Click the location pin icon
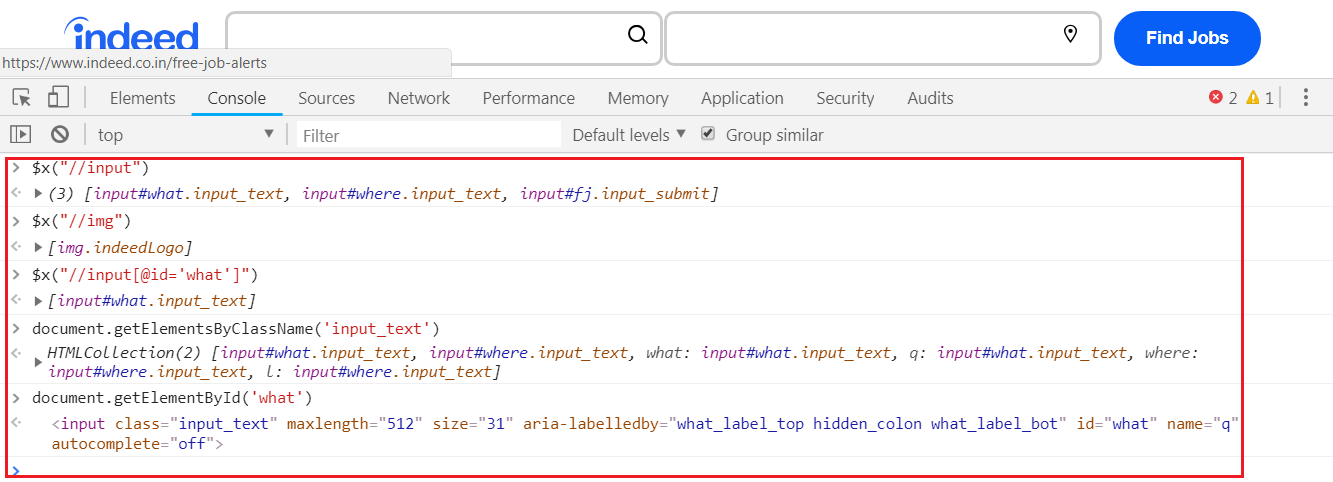The height and width of the screenshot is (482, 1333). pyautogui.click(x=1071, y=35)
